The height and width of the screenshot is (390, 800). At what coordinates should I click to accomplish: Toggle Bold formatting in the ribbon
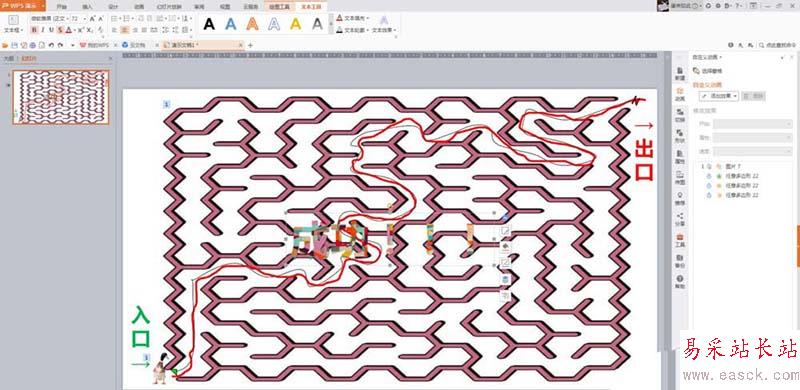click(34, 30)
